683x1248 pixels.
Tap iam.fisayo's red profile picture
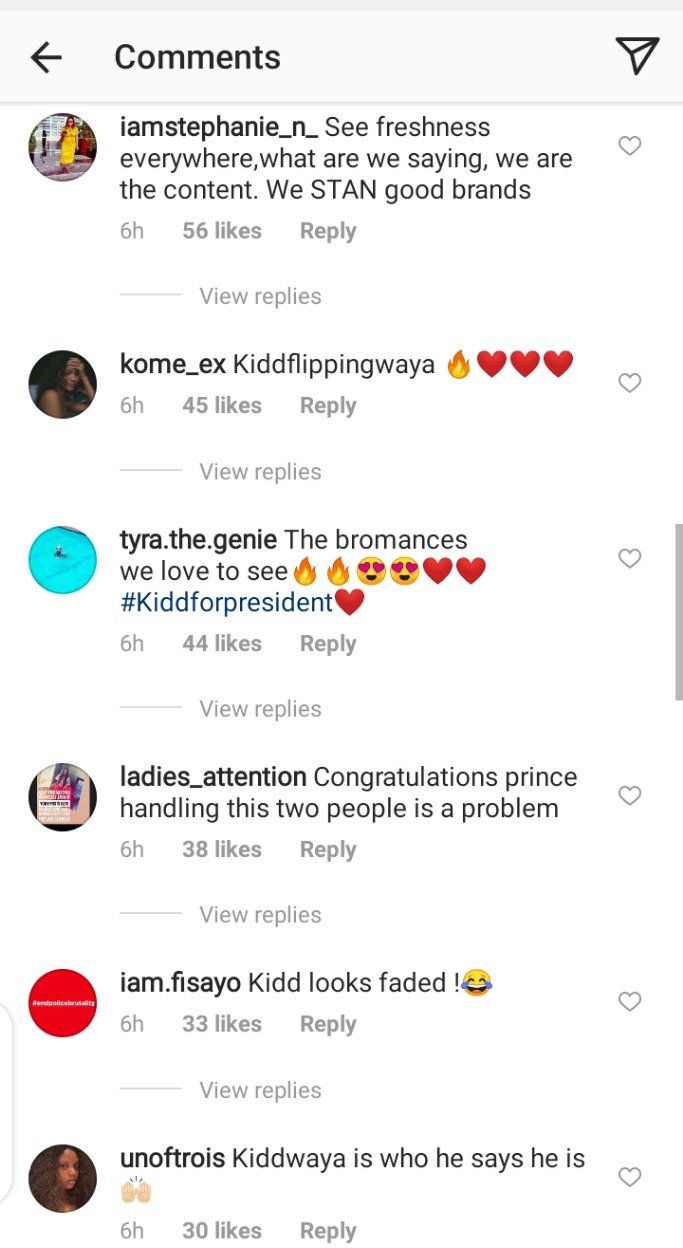[62, 1002]
